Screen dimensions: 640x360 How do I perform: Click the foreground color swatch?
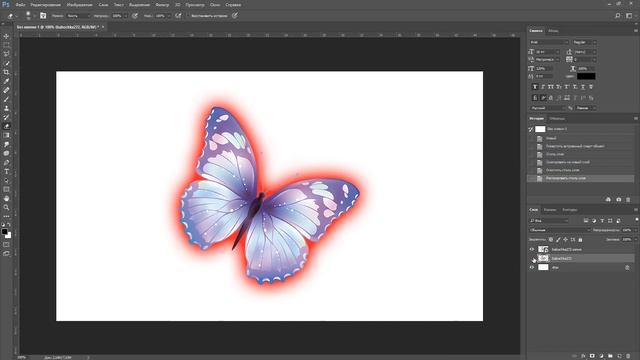coord(4,232)
